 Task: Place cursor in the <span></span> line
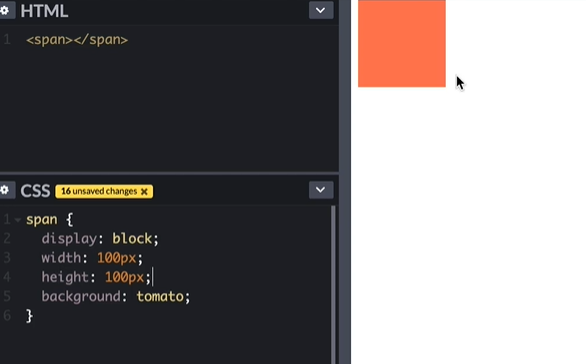[77, 40]
